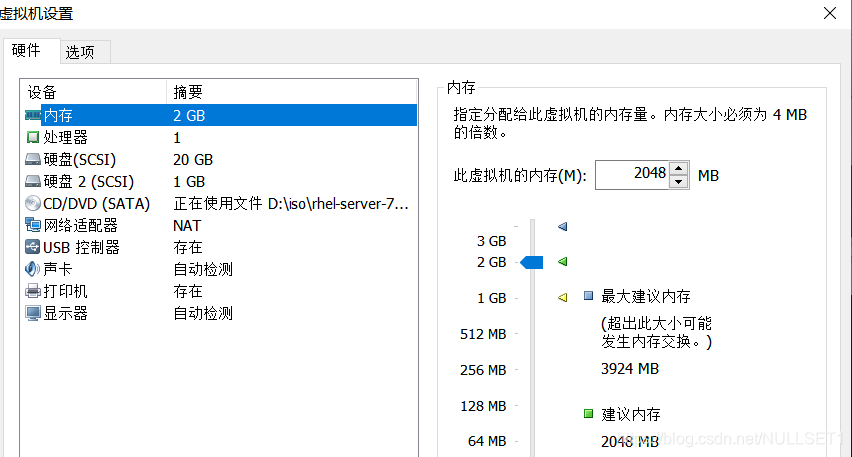
Task: Select the 打印机 row
Action: pyautogui.click(x=219, y=291)
